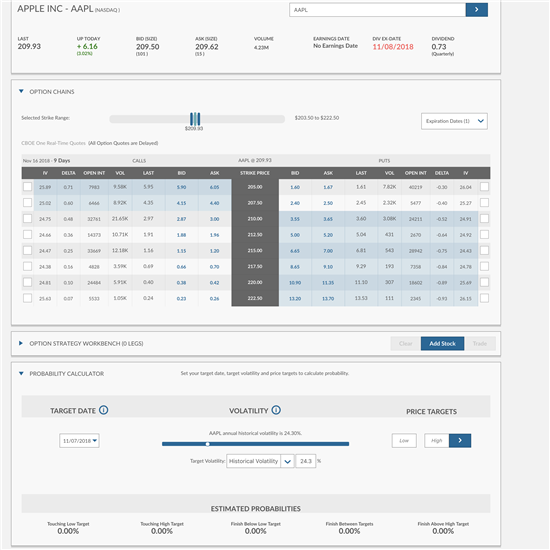Click put bid 6.65 for strike 215.00
The width and height of the screenshot is (550, 550).
(x=295, y=251)
